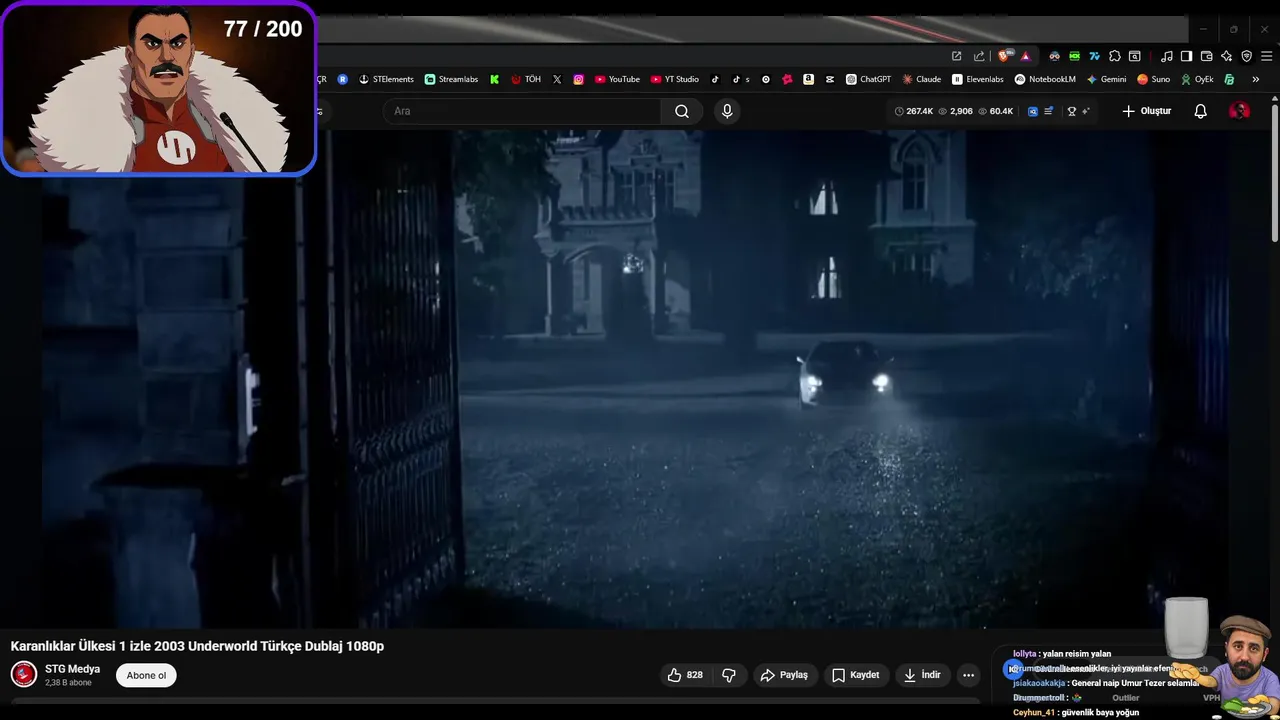Viewport: 1280px width, 720px height.
Task: Open OyEk bookmark
Action: 1197,79
